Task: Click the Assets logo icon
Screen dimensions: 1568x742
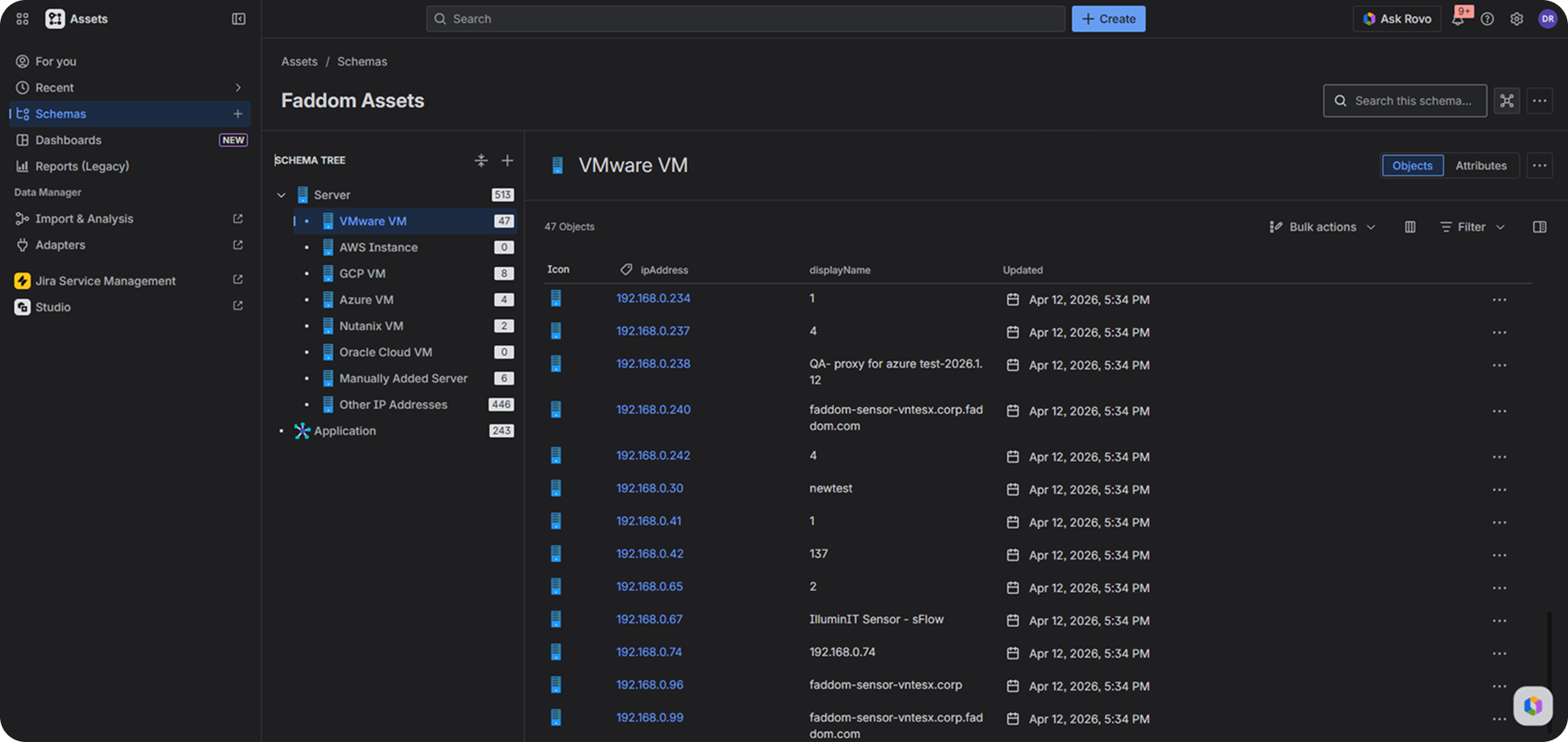Action: [x=55, y=19]
